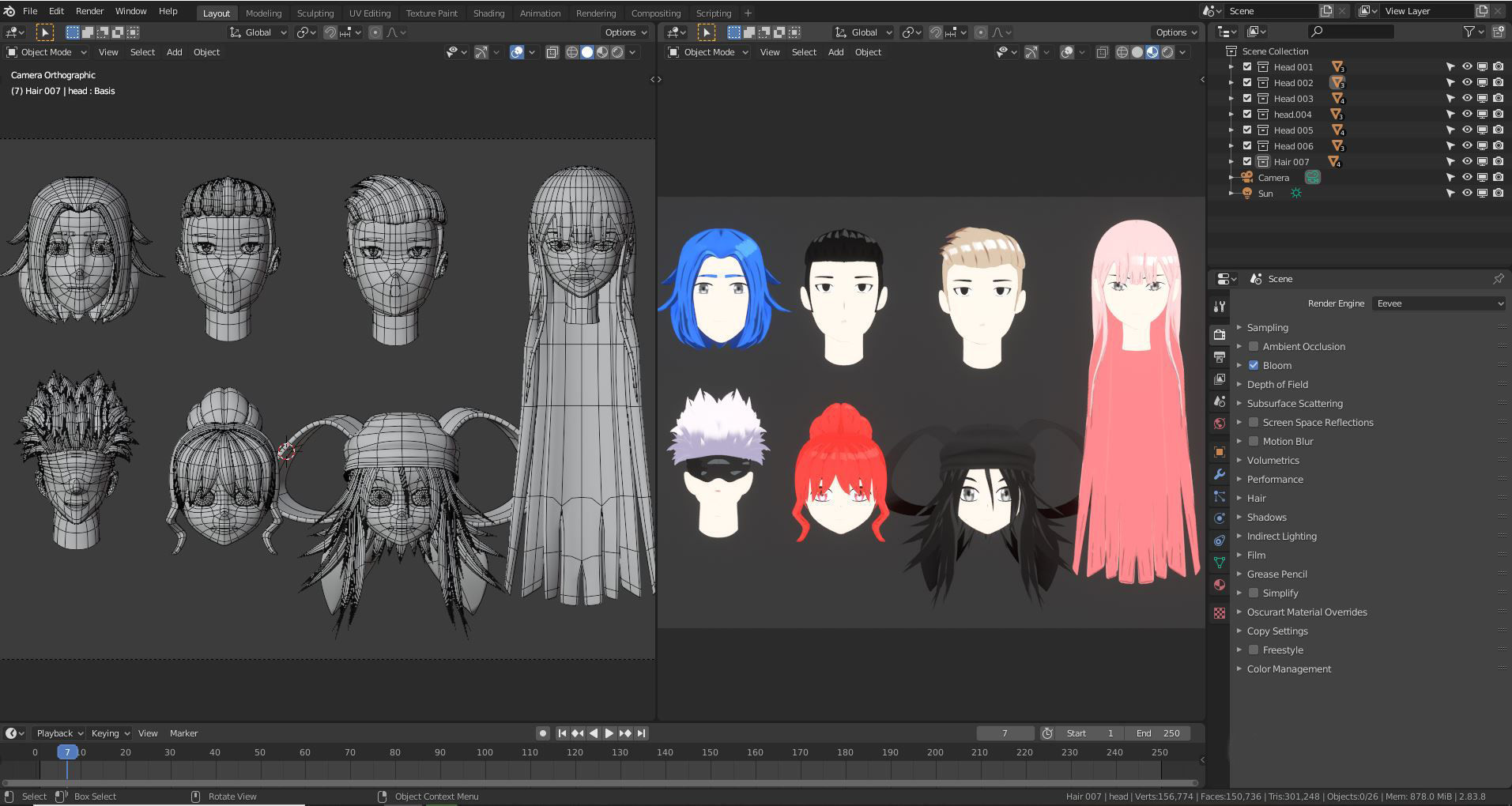Toggle Hair 007 render camera icon

[1498, 162]
